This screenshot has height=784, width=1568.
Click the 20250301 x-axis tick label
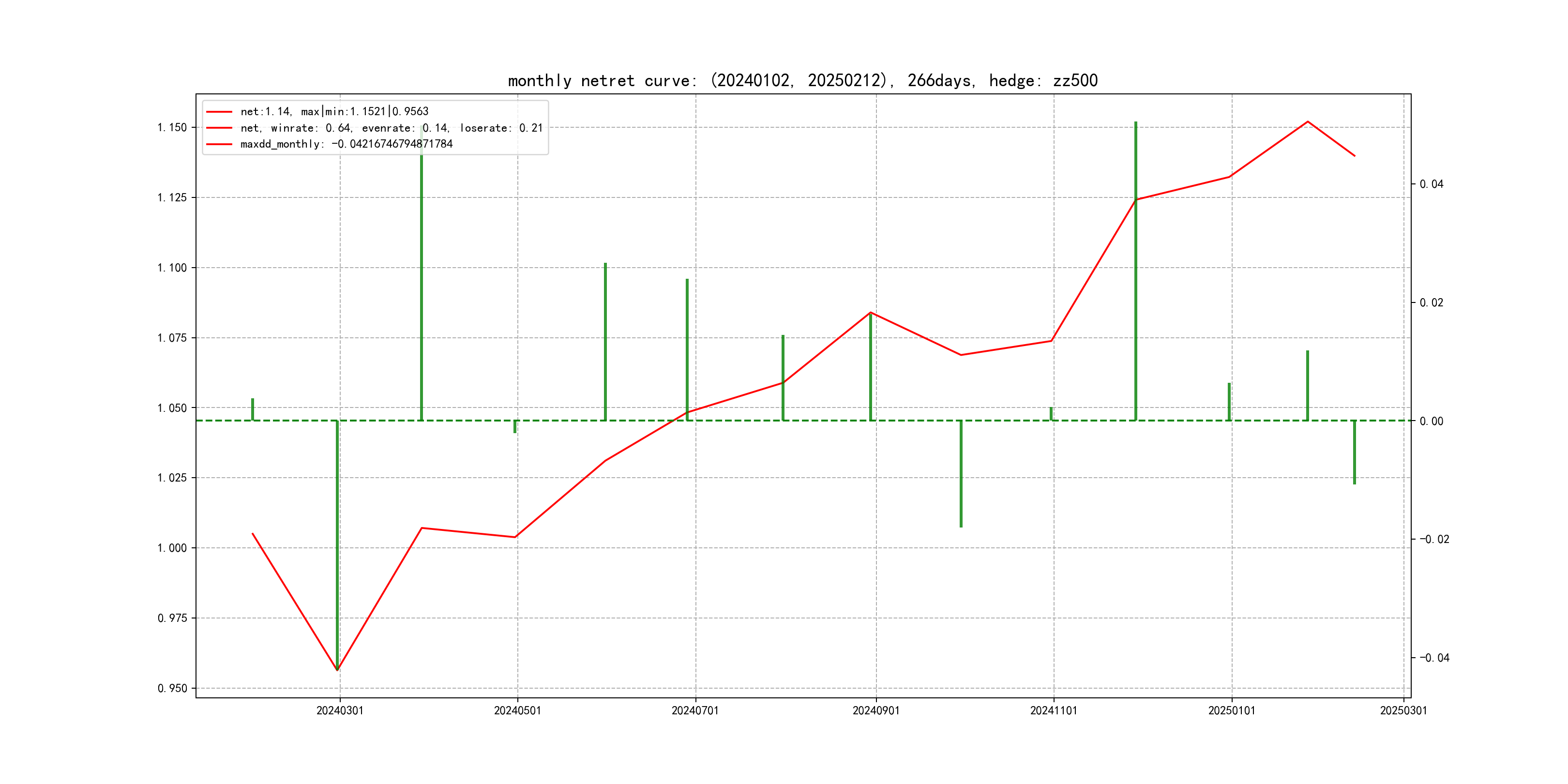1403,710
